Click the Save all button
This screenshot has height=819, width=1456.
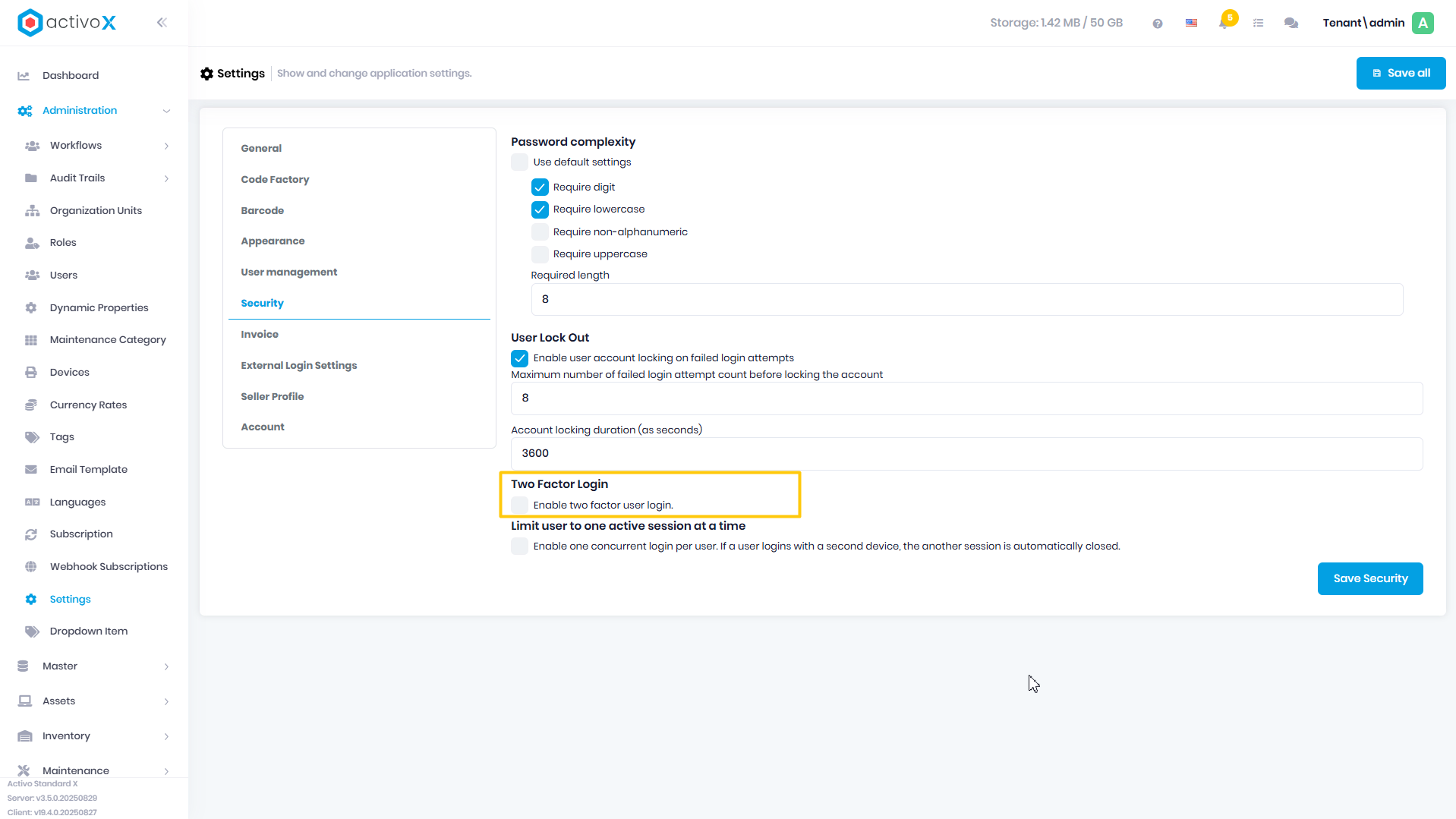pyautogui.click(x=1401, y=74)
